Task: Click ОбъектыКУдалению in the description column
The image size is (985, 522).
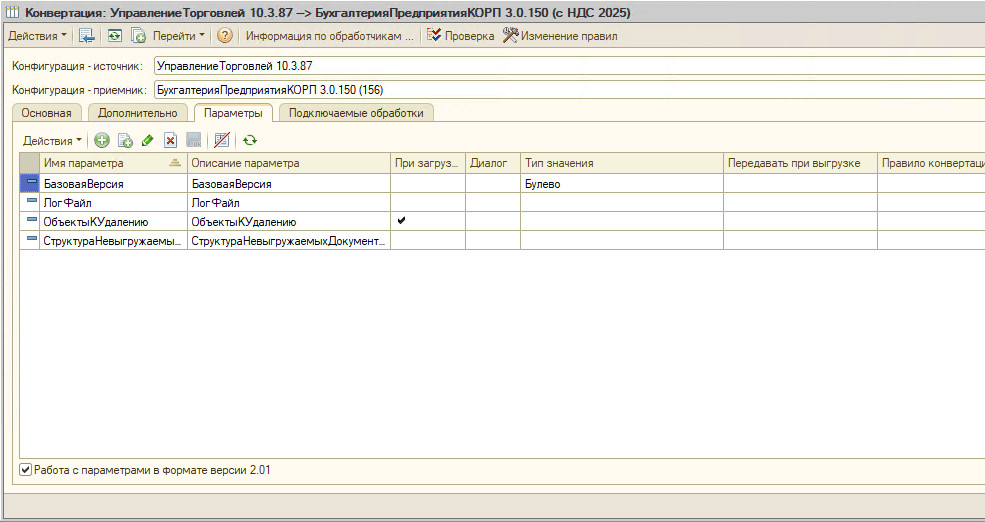Action: point(289,221)
